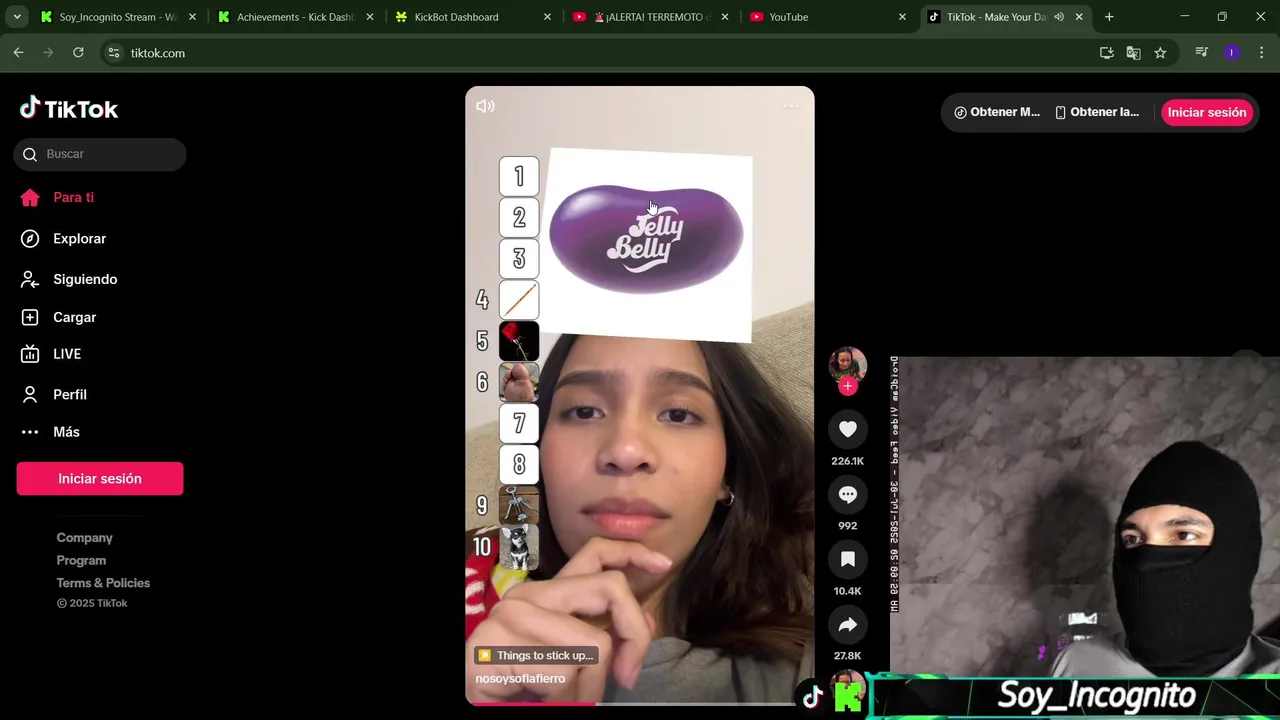Screen dimensions: 1280x720
Task: Click the TikTok video player
Action: coord(640,396)
